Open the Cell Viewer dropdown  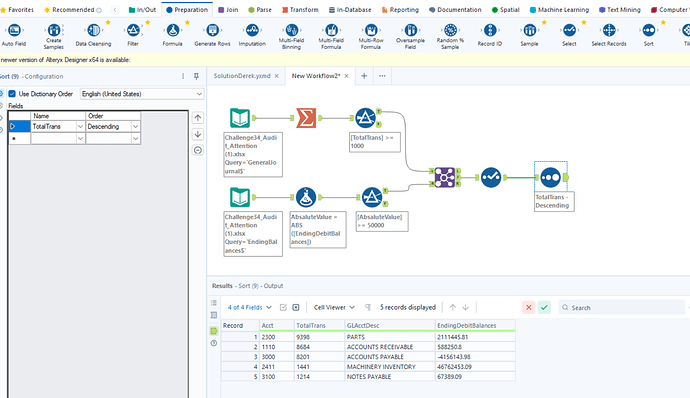[334, 307]
